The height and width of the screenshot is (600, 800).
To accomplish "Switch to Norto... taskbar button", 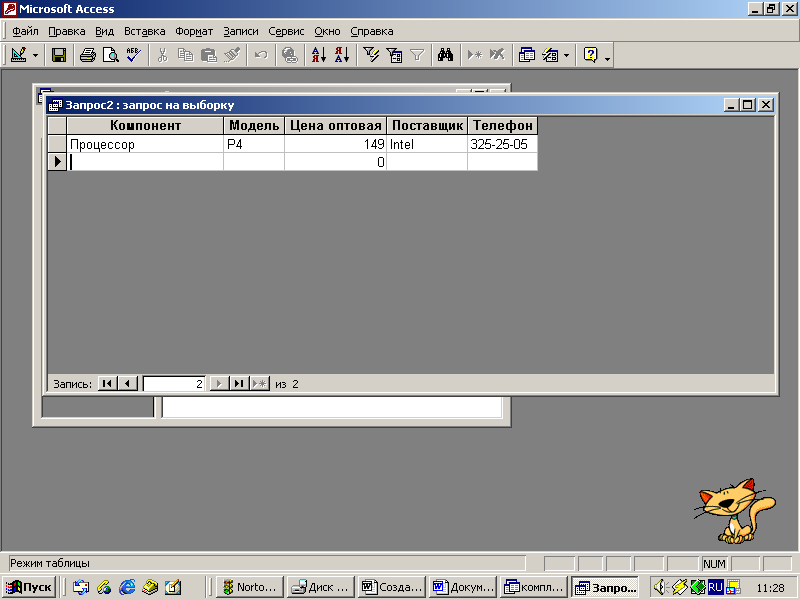I will (250, 587).
